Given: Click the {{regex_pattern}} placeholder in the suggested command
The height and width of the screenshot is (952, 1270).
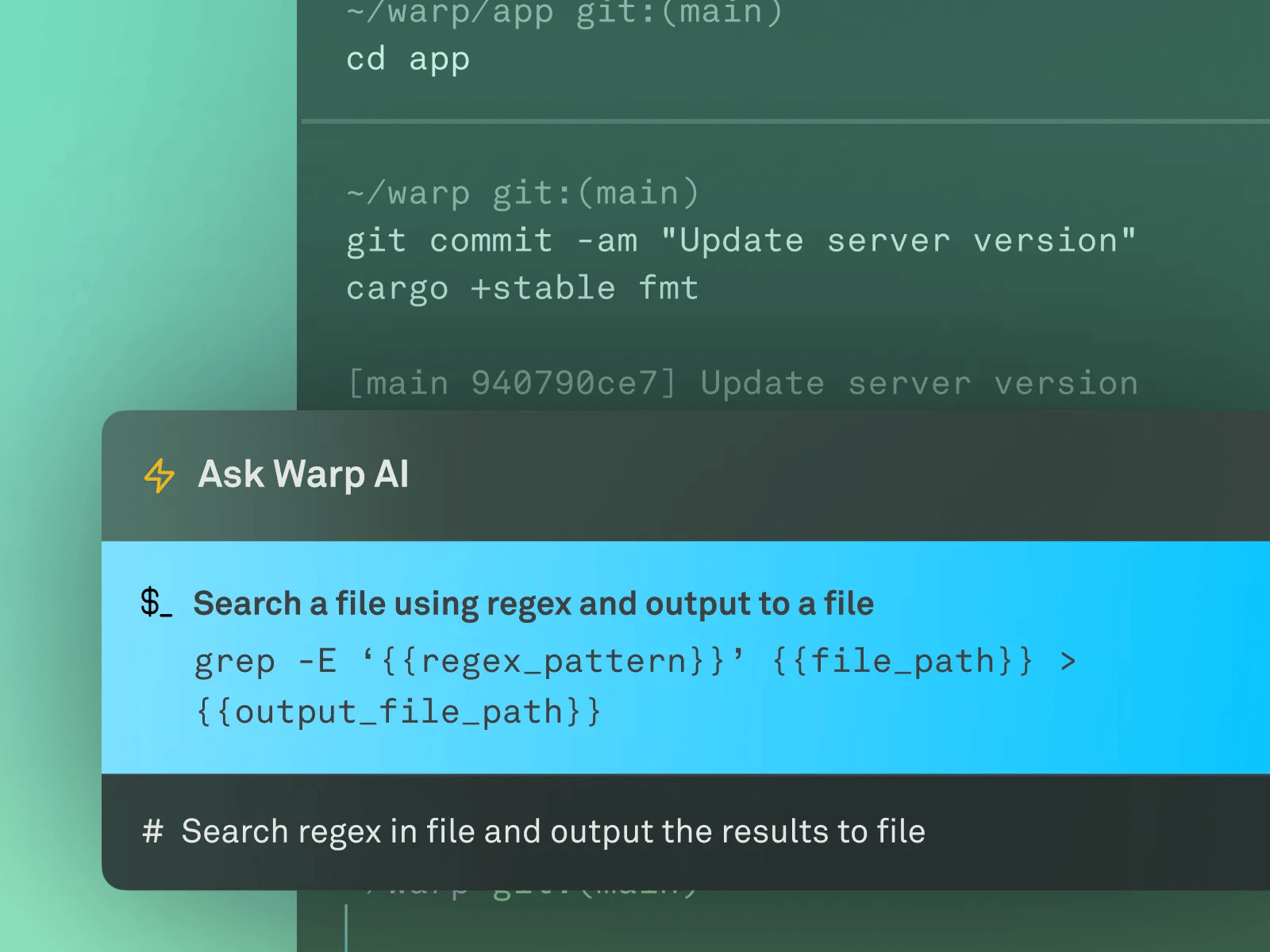Looking at the screenshot, I should pos(556,660).
